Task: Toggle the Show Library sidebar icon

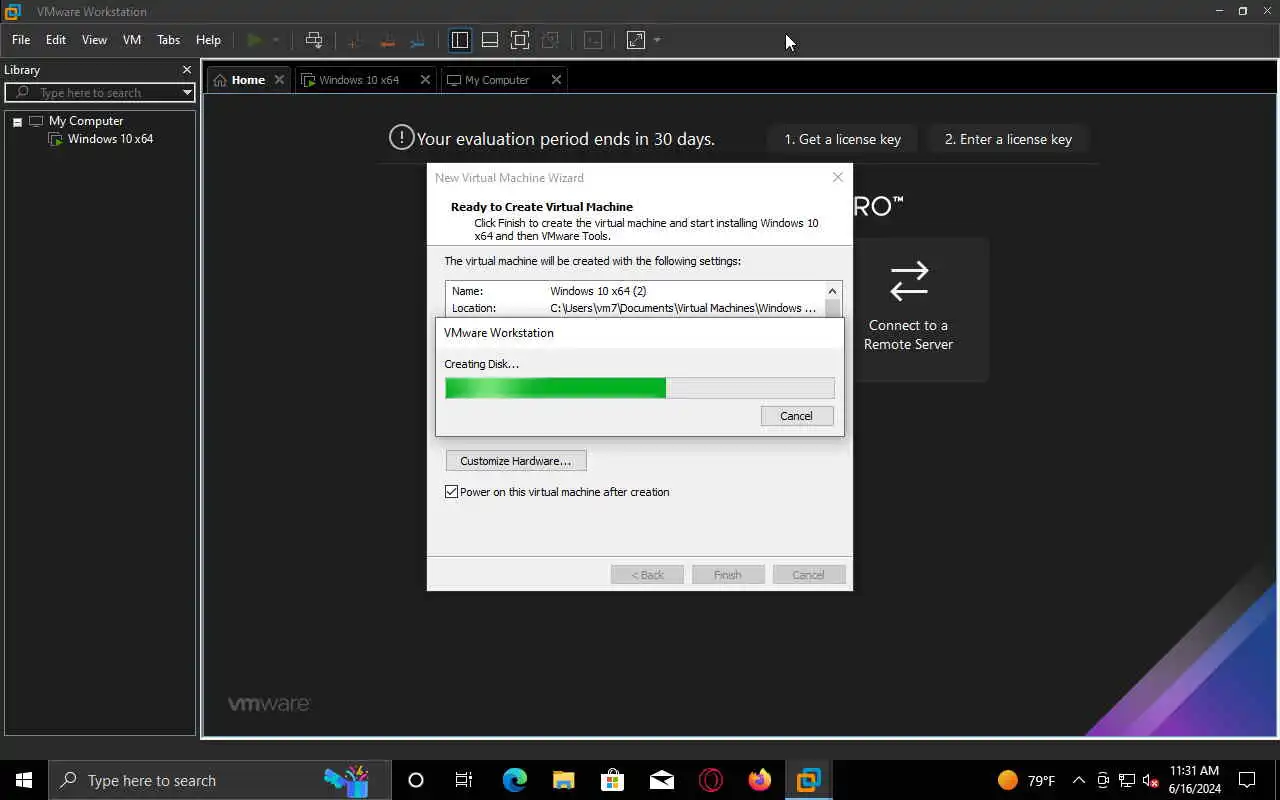Action: coord(460,40)
